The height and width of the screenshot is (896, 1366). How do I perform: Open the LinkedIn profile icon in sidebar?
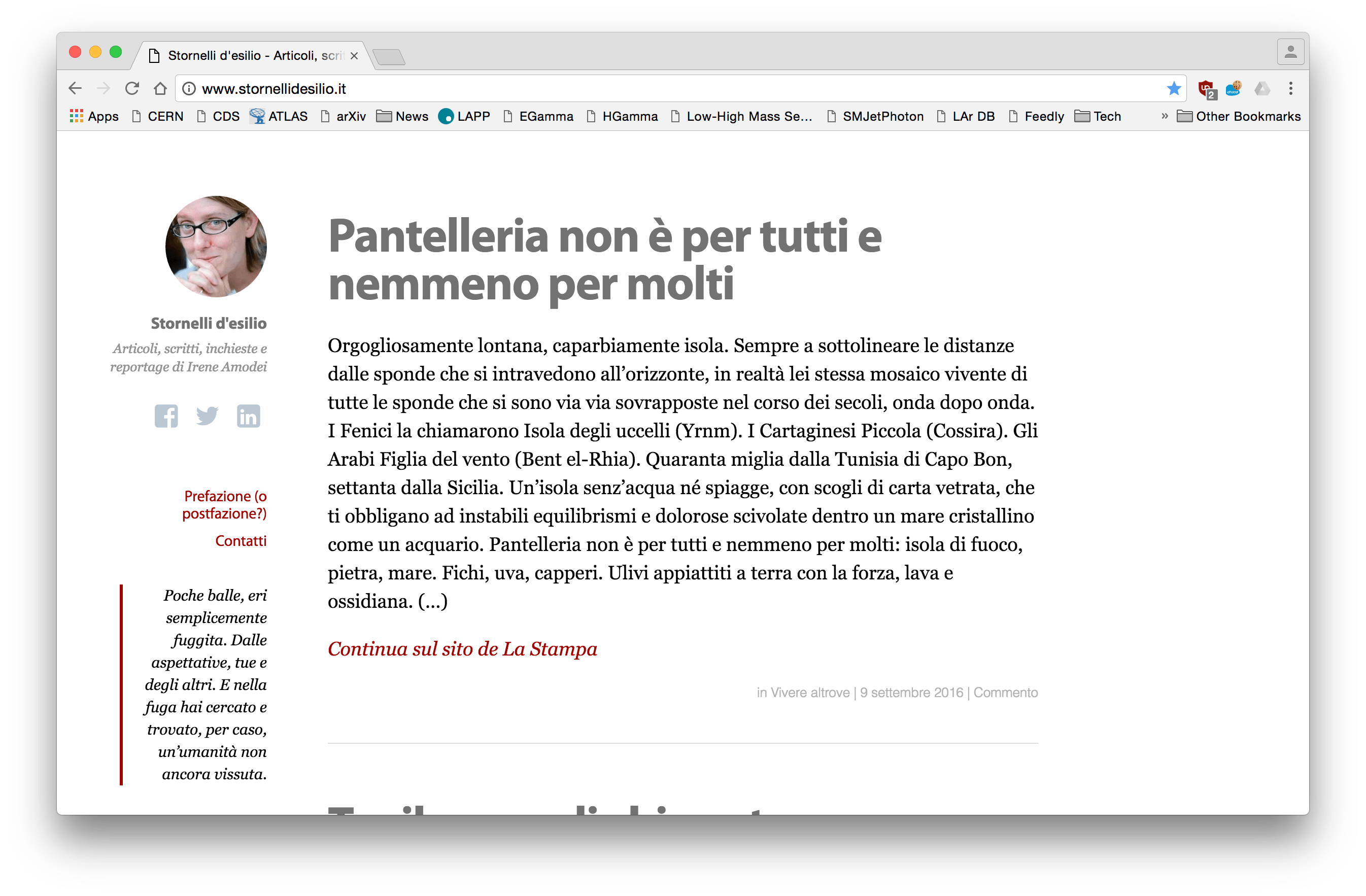(249, 416)
